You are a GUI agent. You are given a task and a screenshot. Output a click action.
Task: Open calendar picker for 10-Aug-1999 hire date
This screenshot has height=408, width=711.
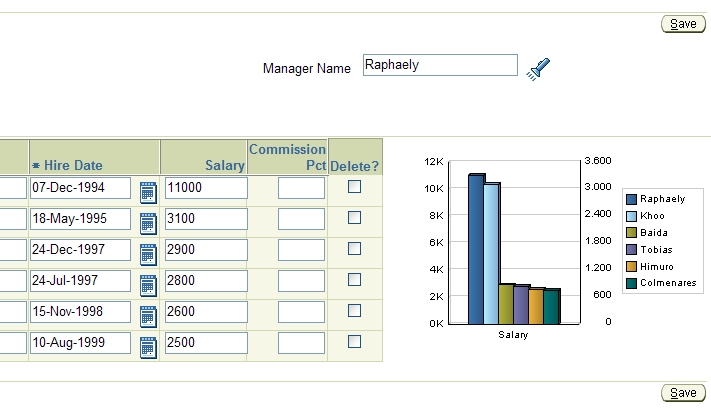coord(148,346)
